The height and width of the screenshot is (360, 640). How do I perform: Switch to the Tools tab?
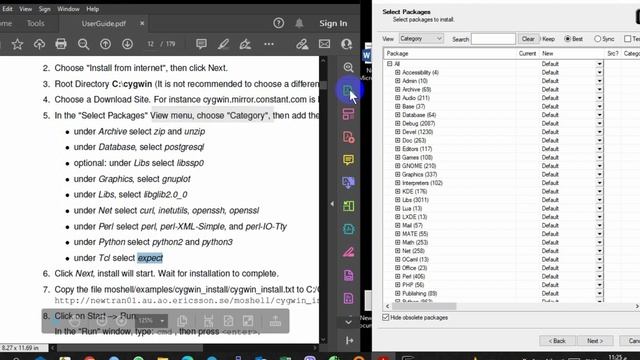click(x=36, y=23)
